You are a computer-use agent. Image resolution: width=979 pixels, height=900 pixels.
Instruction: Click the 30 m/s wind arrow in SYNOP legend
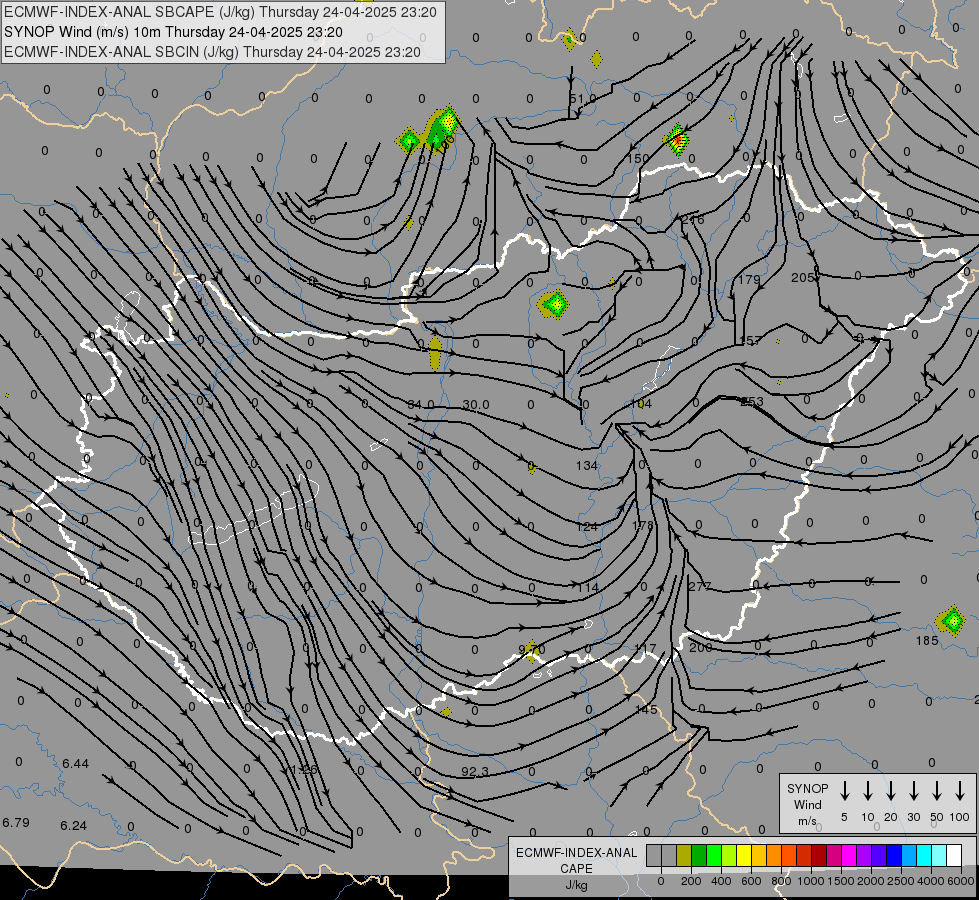click(914, 791)
